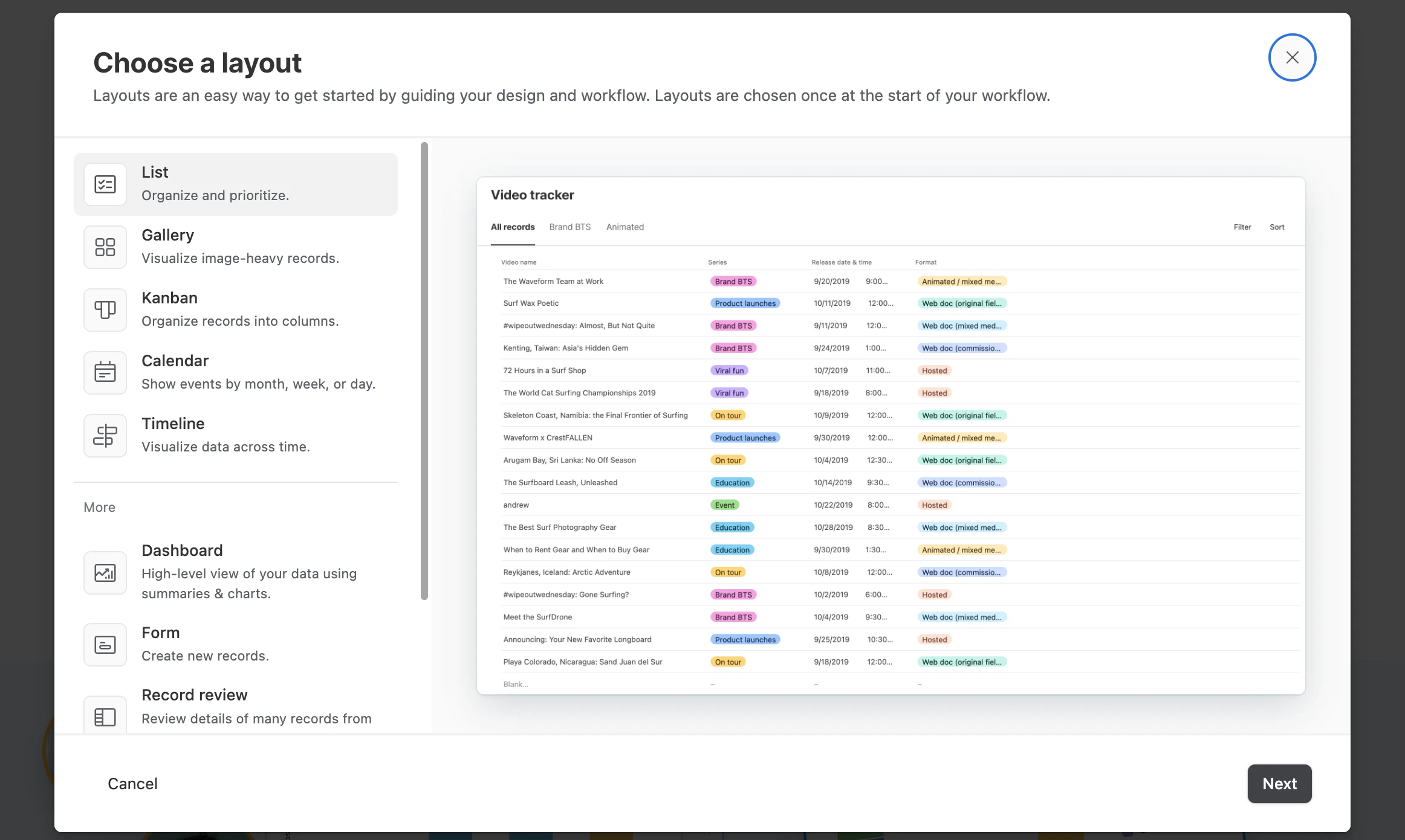1405x840 pixels.
Task: Click Sort in the Video tracker preview
Action: point(1277,227)
